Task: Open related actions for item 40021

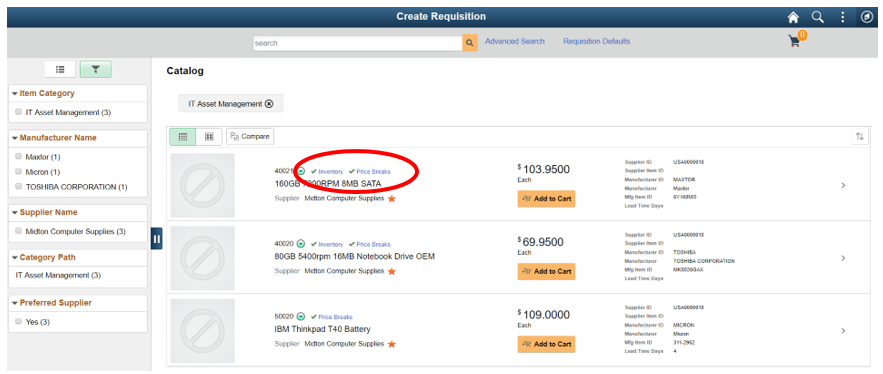Action: (301, 171)
